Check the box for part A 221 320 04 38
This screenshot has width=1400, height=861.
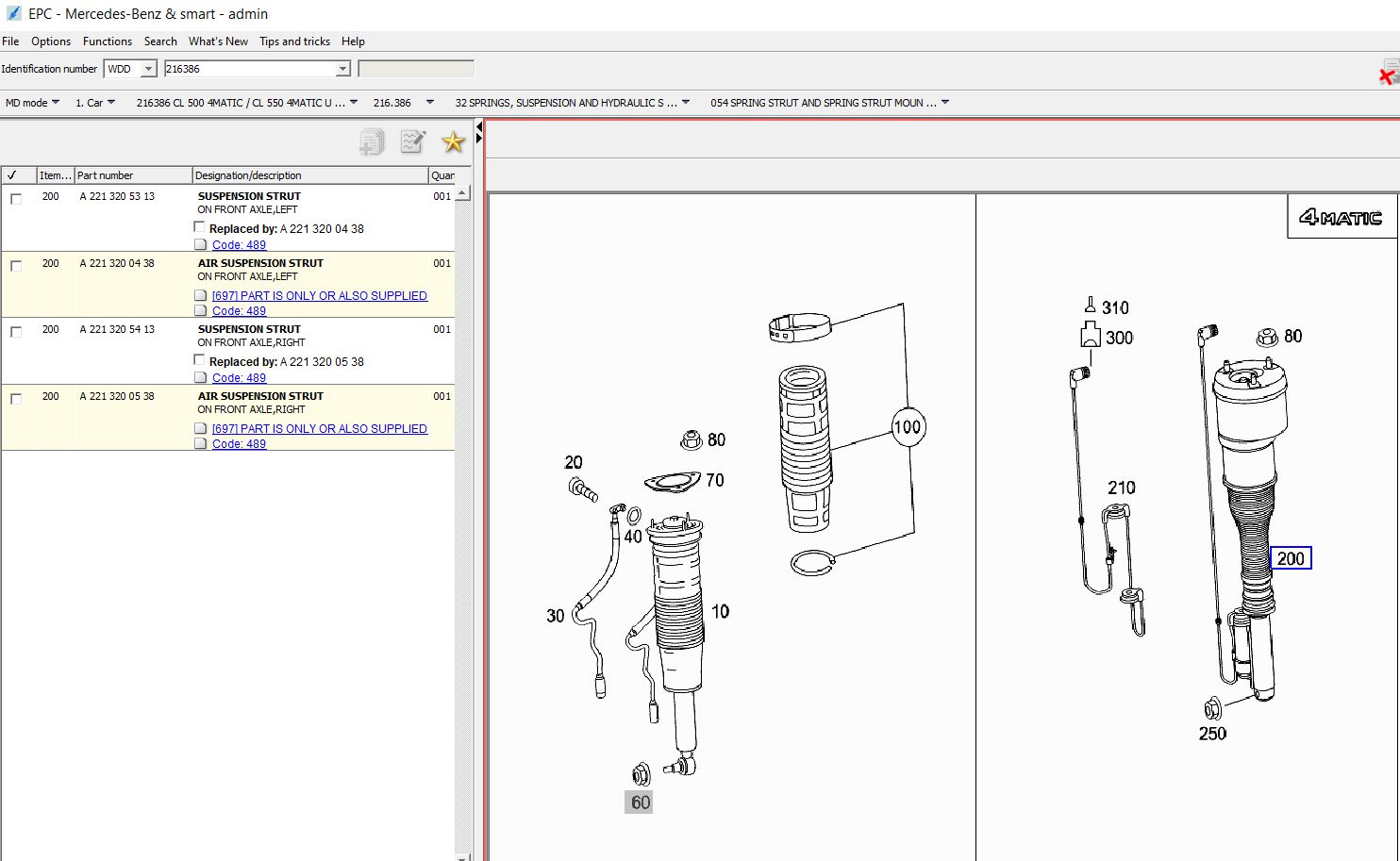coord(16,266)
